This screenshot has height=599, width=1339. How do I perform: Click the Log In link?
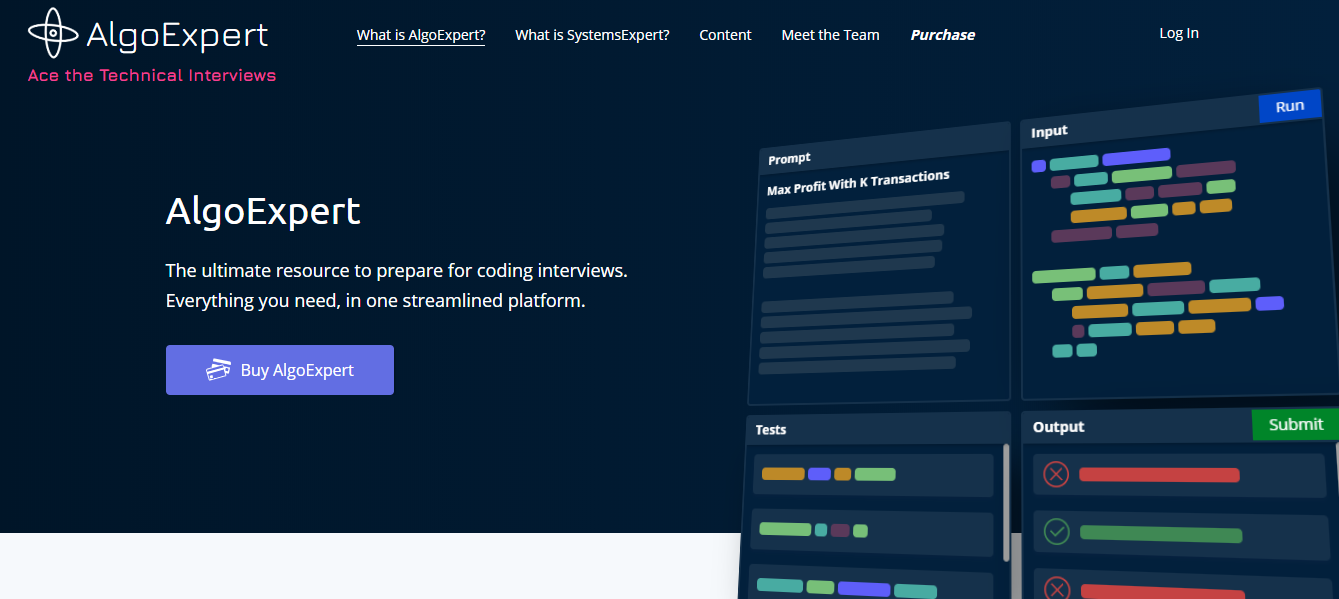(1178, 33)
